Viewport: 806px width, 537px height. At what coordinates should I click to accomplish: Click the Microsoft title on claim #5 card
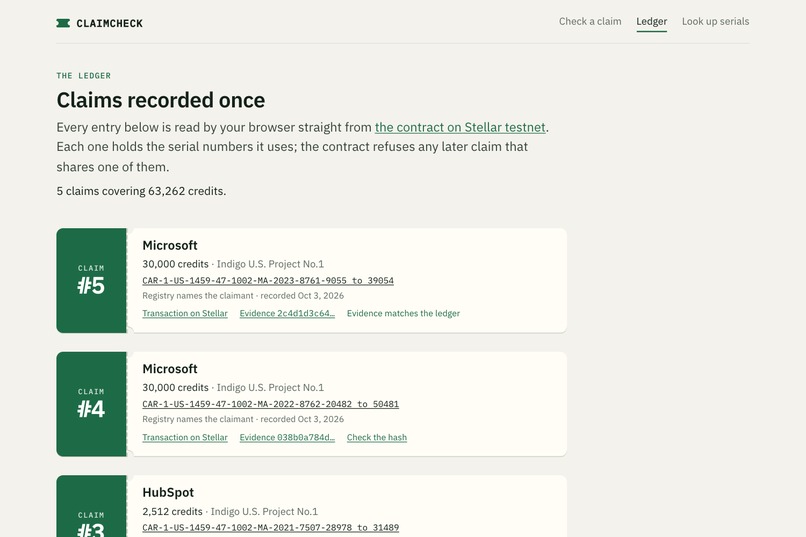pyautogui.click(x=170, y=245)
